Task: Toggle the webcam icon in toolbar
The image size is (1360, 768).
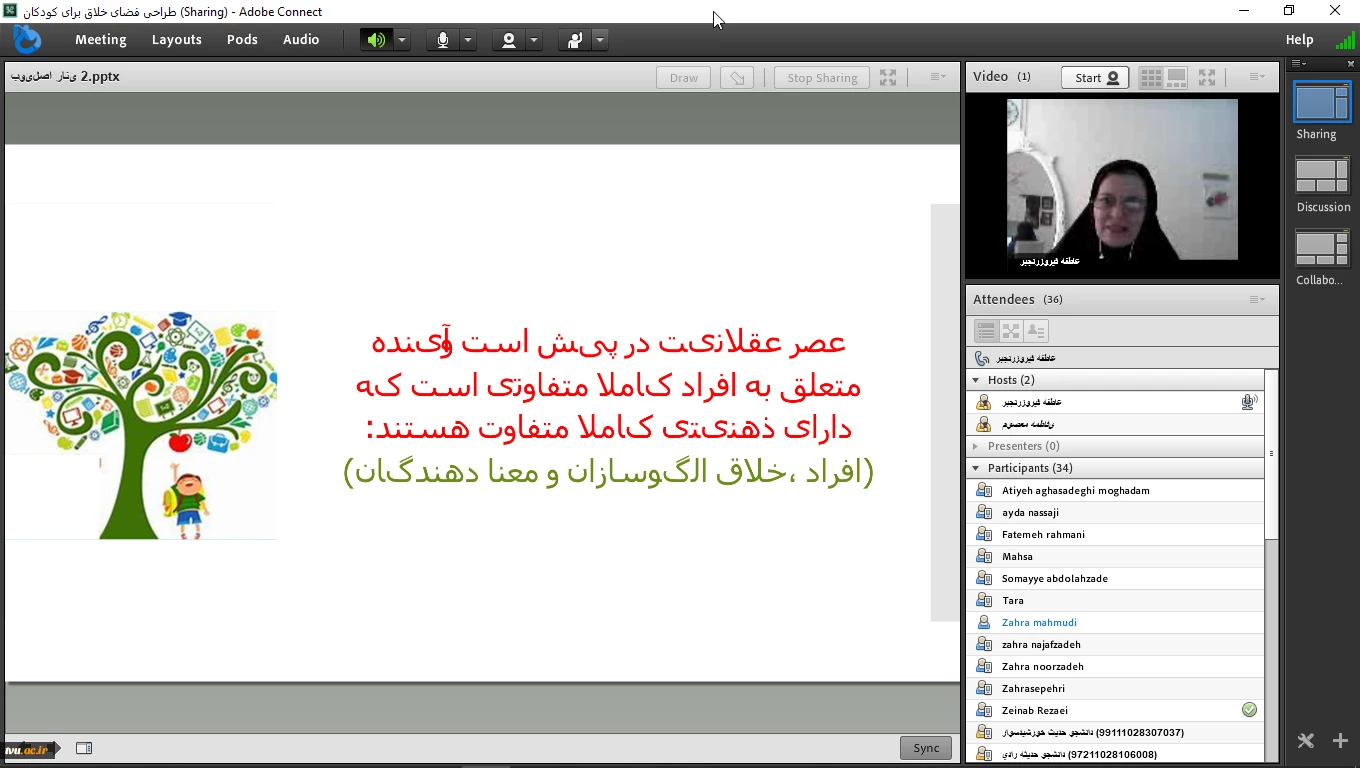Action: pyautogui.click(x=509, y=40)
